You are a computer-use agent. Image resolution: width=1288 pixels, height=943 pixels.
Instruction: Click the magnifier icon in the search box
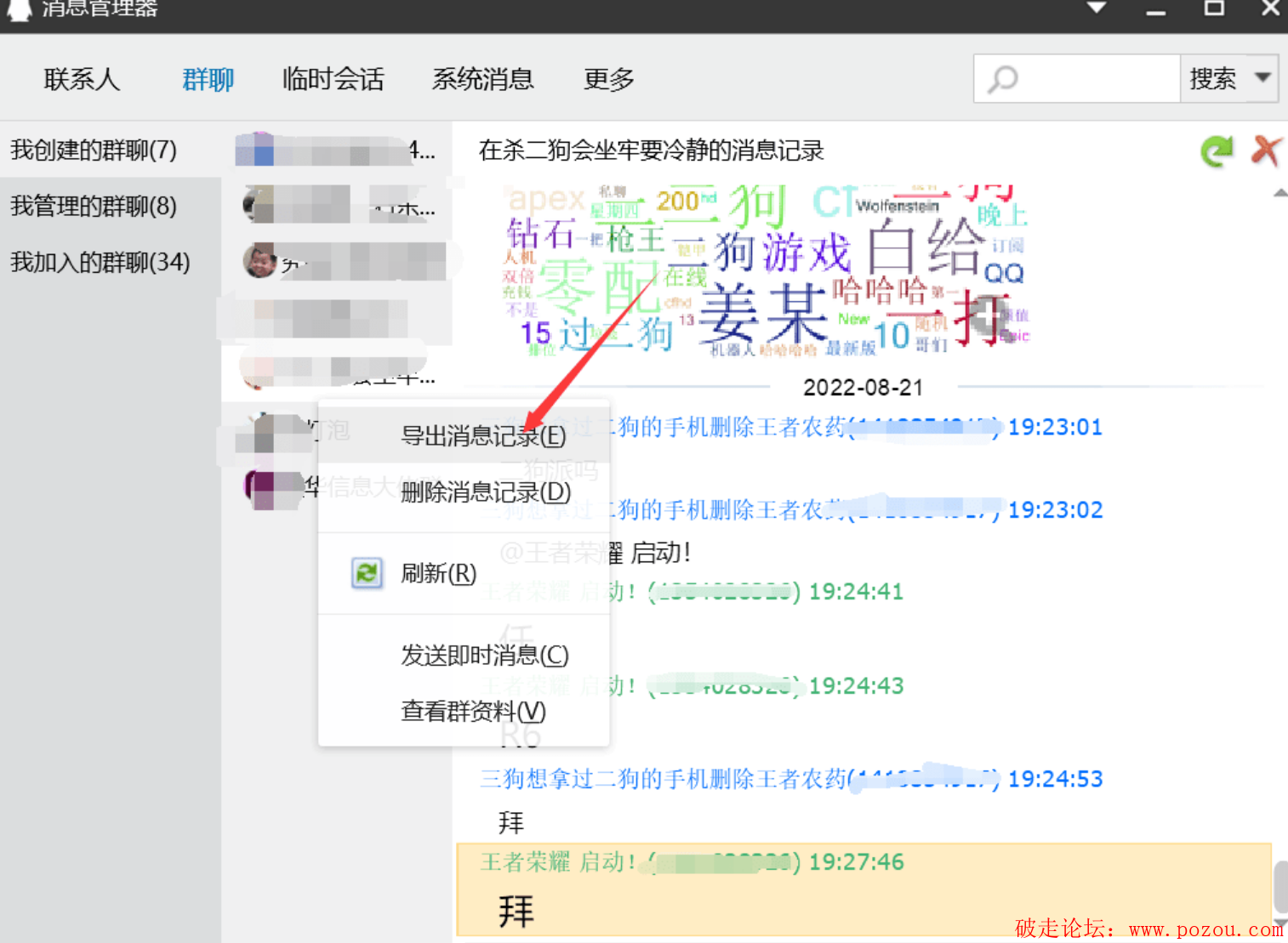[x=1002, y=80]
